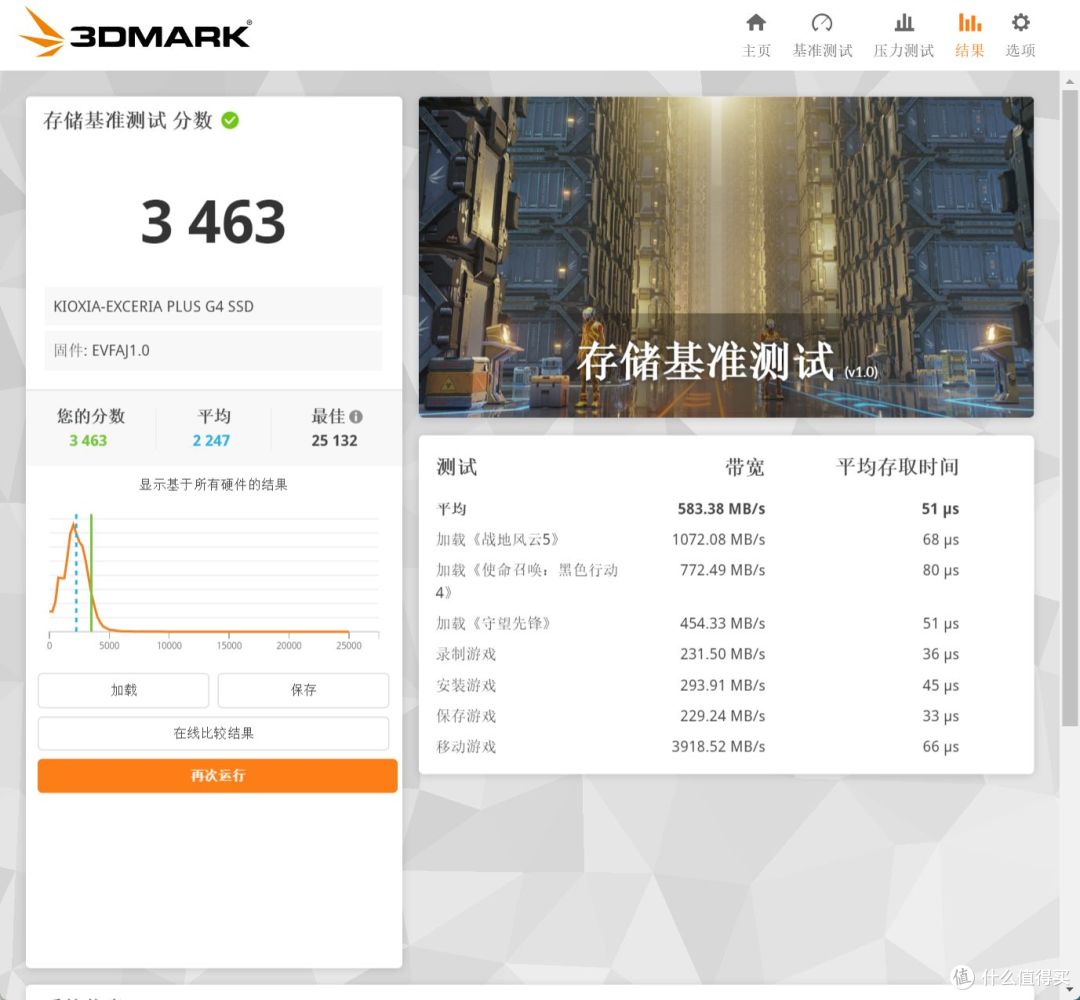Viewport: 1080px width, 1000px height.
Task: Click the 保存 button
Action: pos(303,690)
